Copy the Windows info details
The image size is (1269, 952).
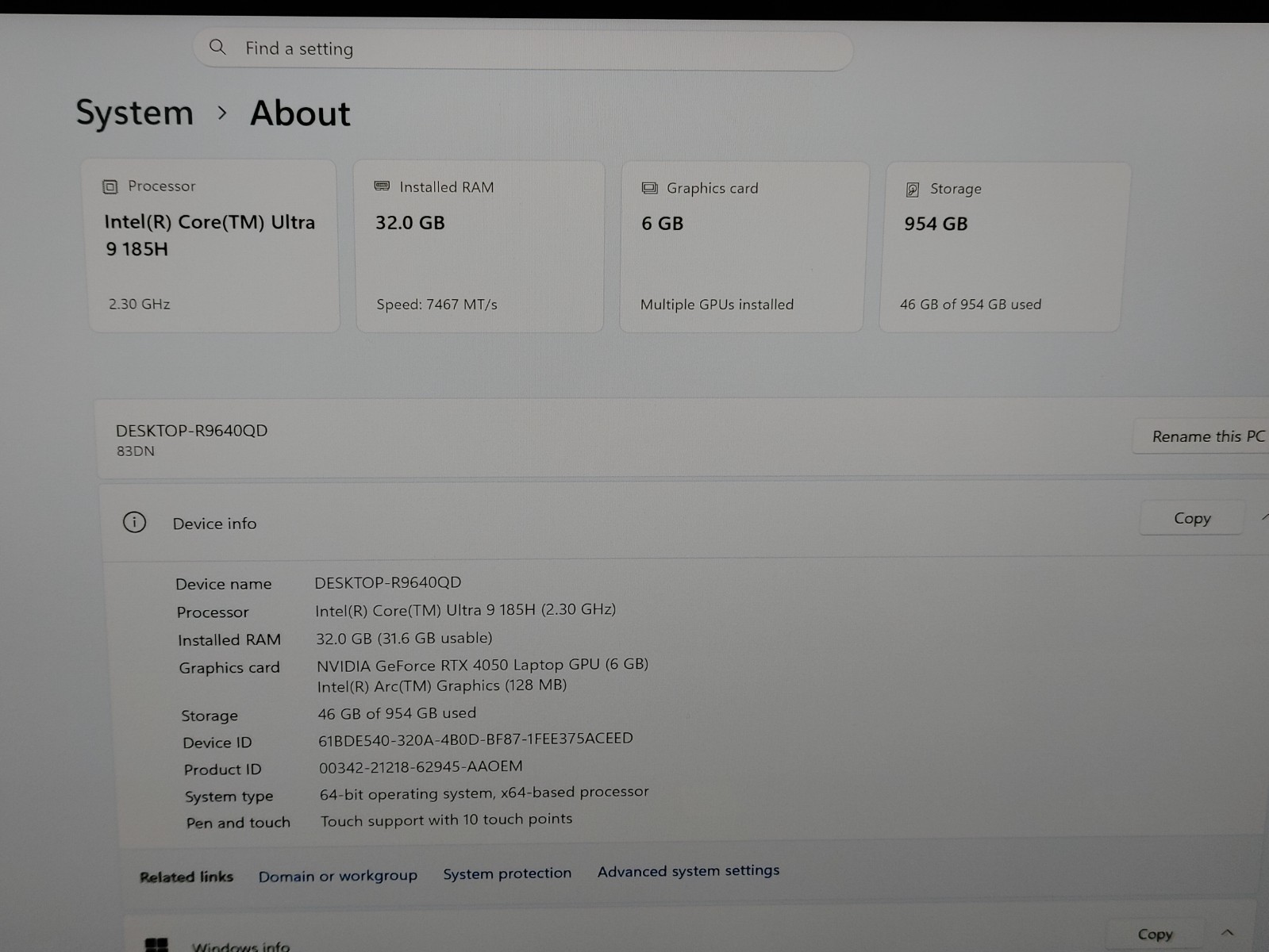(1155, 935)
